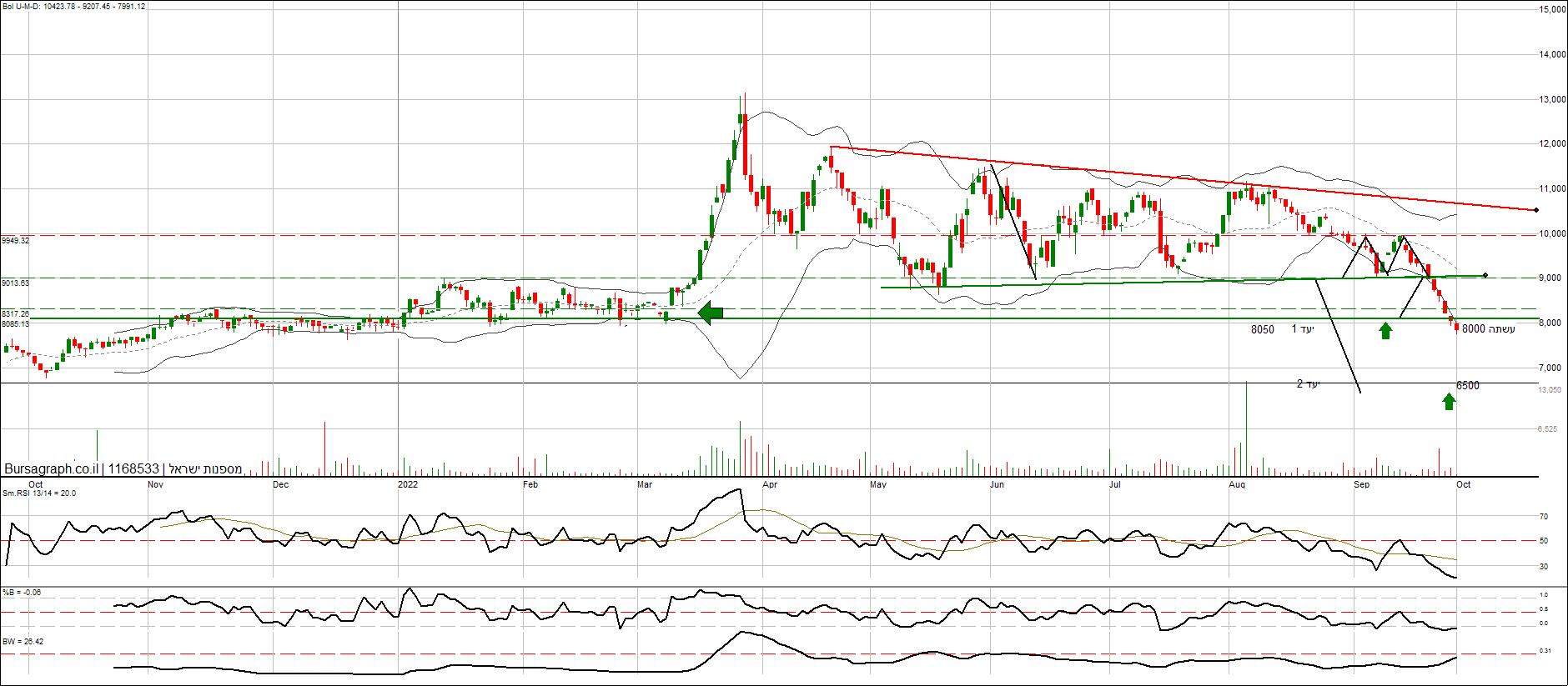Click the last red candle near 8000

(x=1456, y=328)
